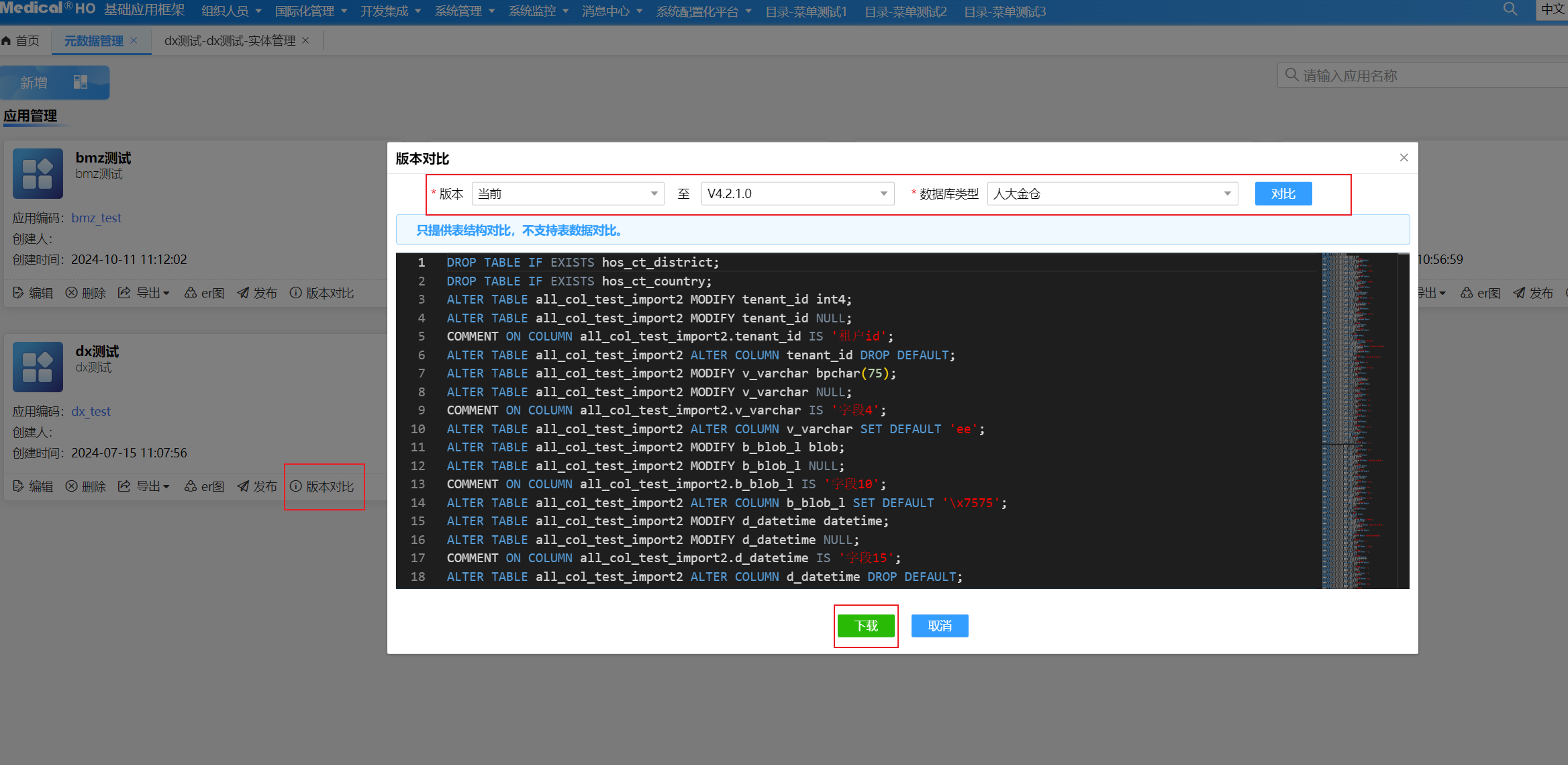The height and width of the screenshot is (765, 1568).
Task: Open 国际化管理 menu
Action: (311, 11)
